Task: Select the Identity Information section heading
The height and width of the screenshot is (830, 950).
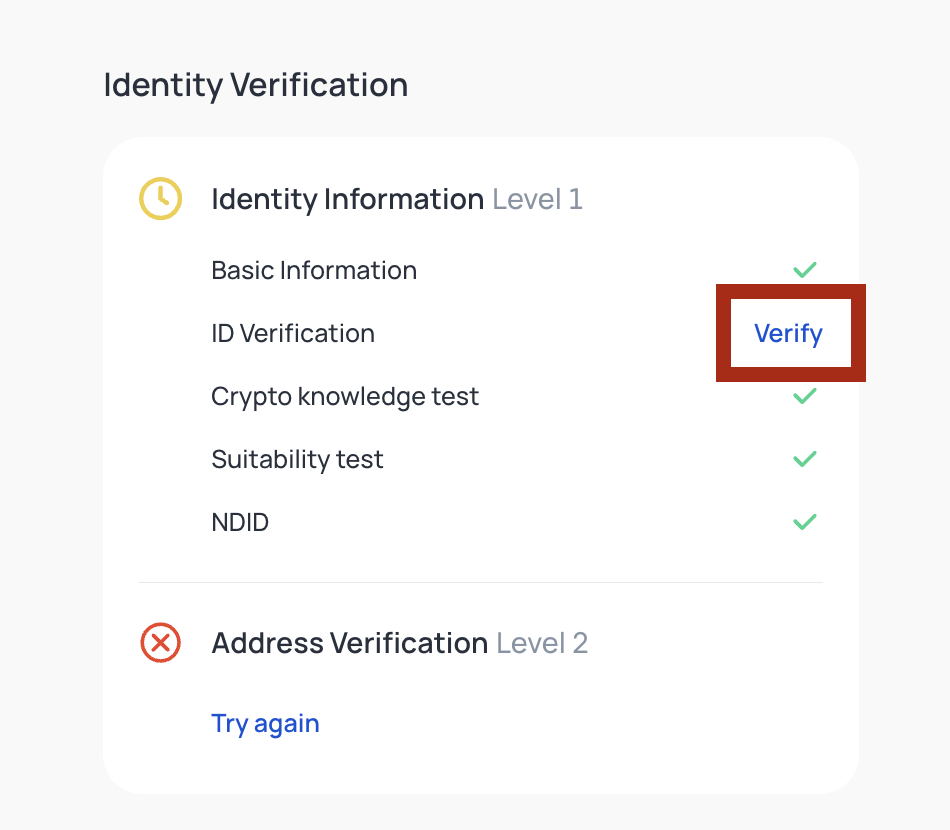Action: point(347,199)
